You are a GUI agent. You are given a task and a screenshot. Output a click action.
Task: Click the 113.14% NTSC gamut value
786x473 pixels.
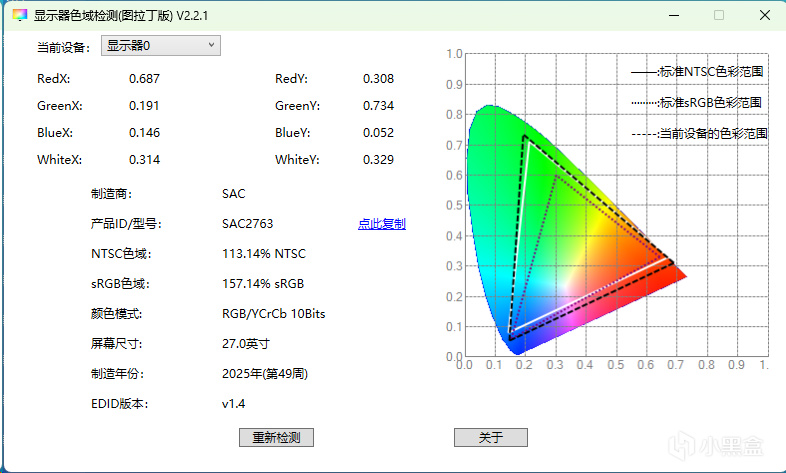coord(264,254)
